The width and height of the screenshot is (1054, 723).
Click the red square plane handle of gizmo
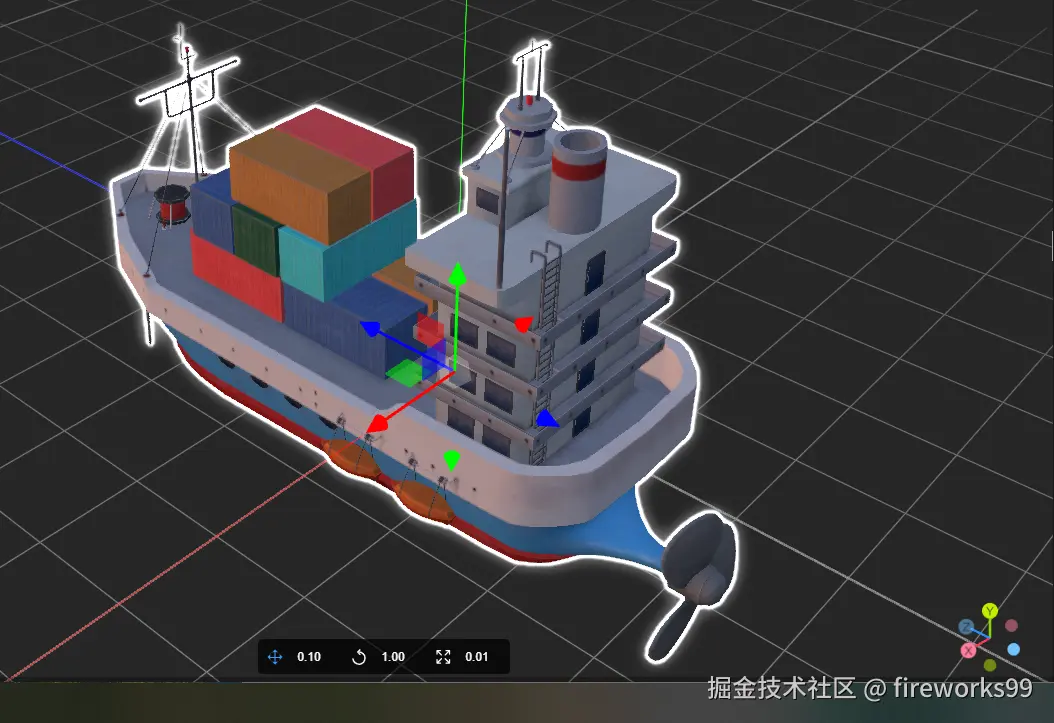pos(428,331)
